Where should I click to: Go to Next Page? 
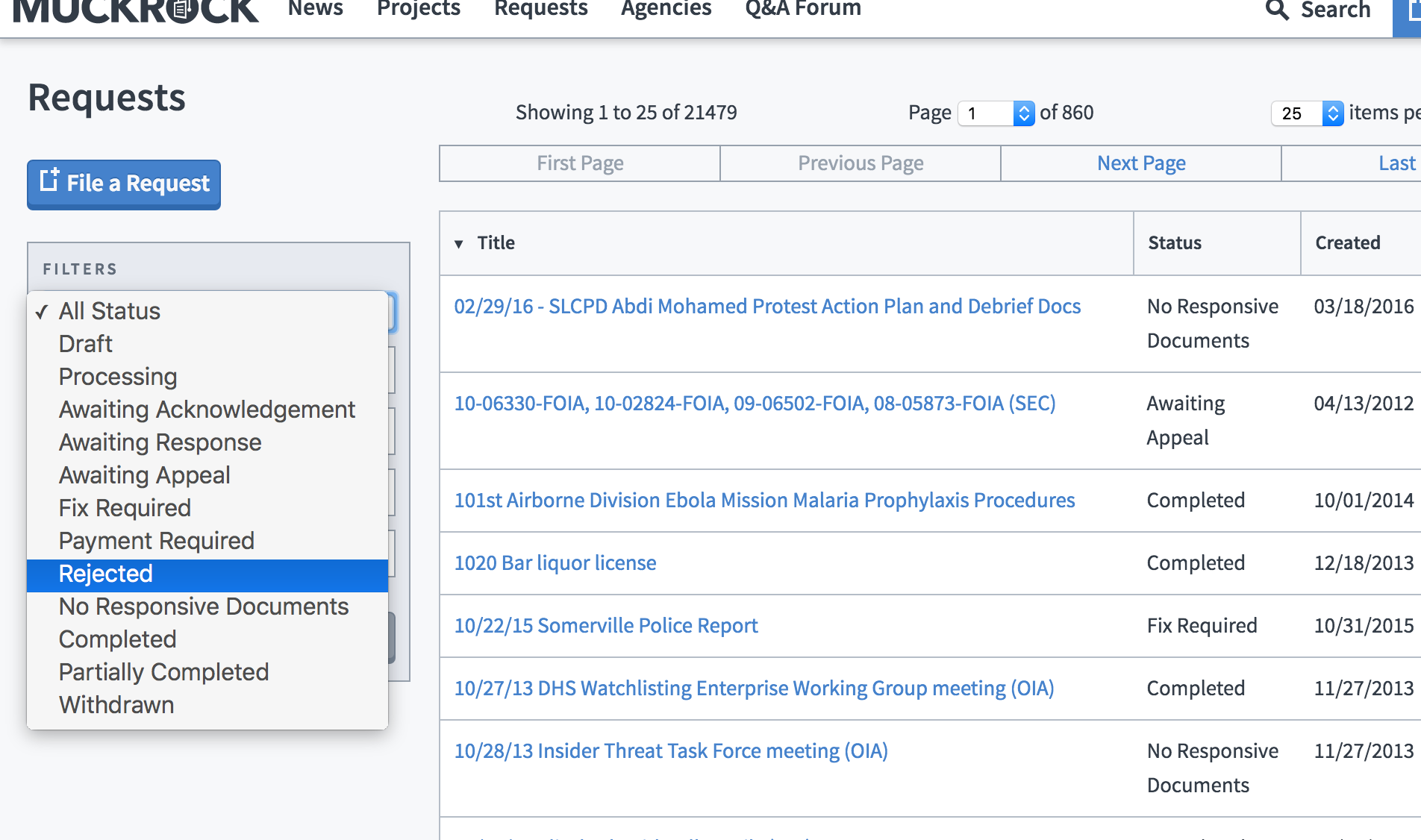pos(1141,163)
